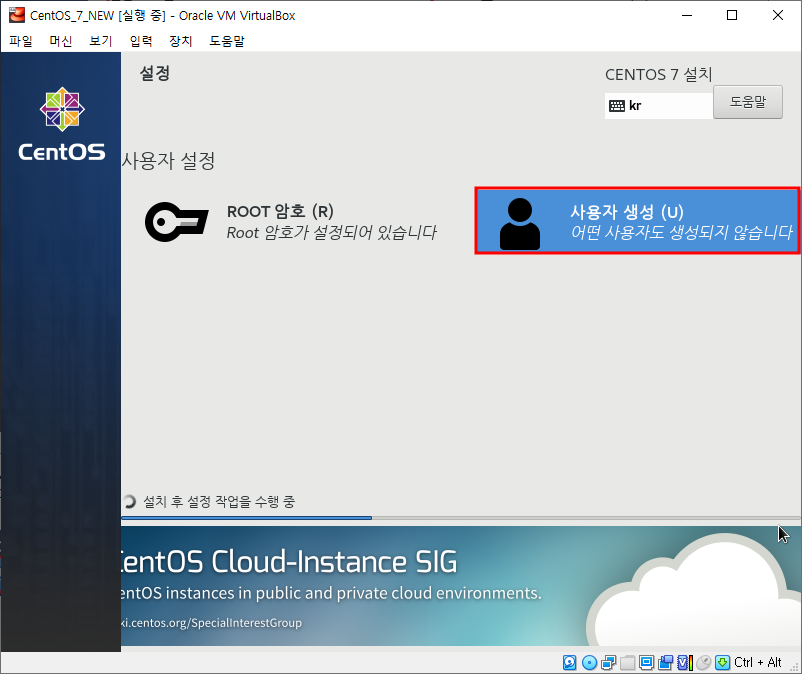802x674 pixels.
Task: Click the virtualization features V icon
Action: (681, 662)
